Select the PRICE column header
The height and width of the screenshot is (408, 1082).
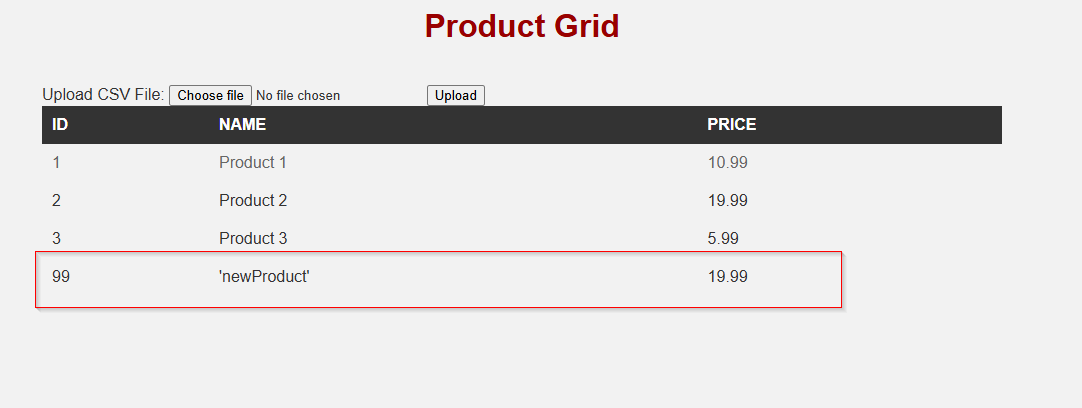tap(731, 124)
